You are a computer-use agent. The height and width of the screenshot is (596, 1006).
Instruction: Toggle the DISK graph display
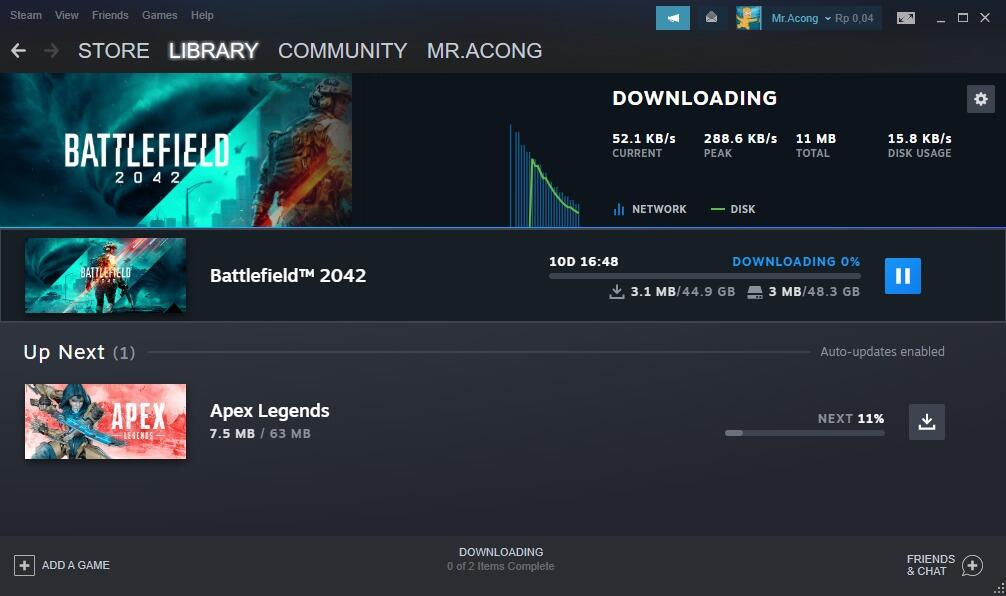pyautogui.click(x=731, y=209)
